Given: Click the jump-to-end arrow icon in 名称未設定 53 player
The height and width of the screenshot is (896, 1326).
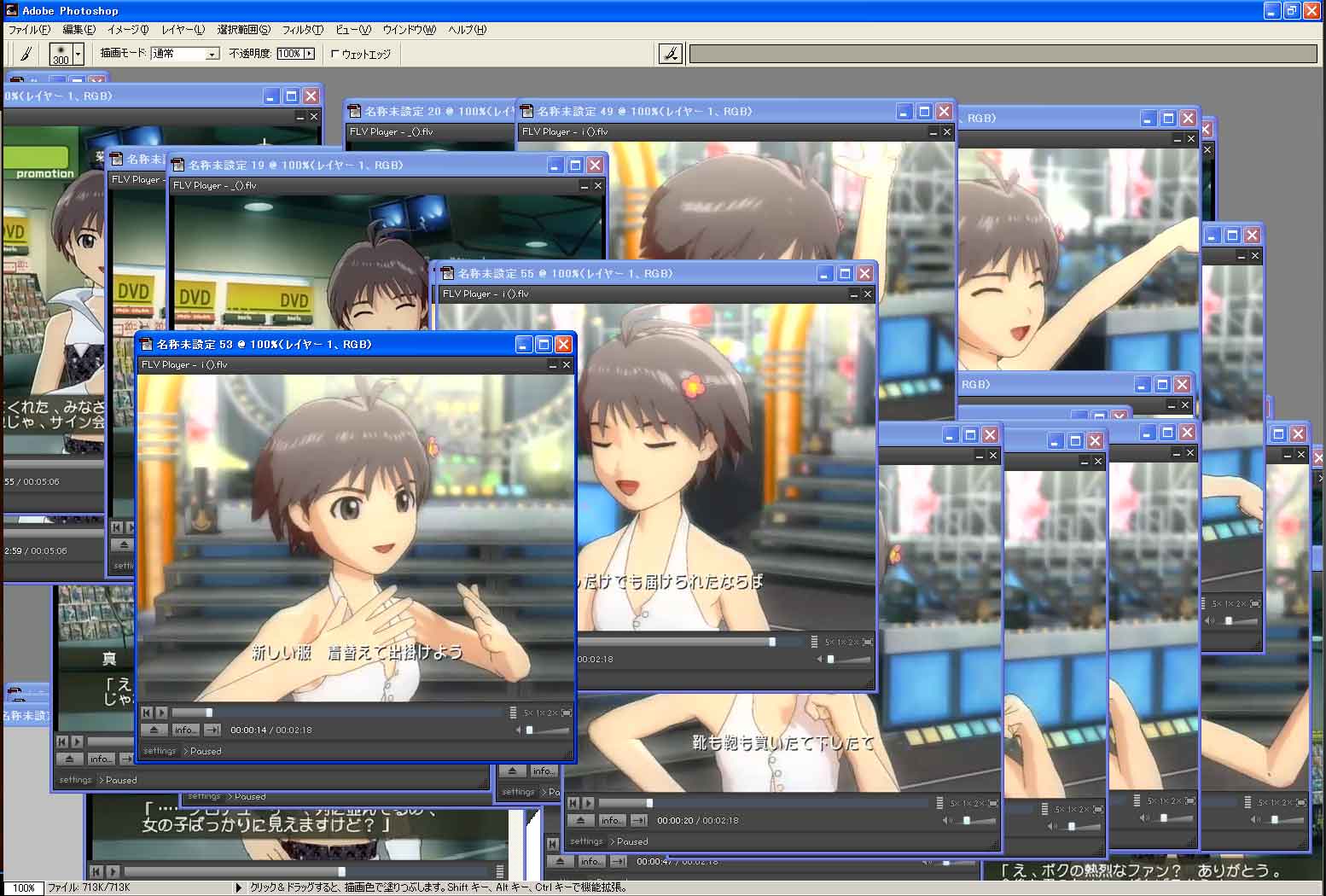Looking at the screenshot, I should tap(212, 730).
